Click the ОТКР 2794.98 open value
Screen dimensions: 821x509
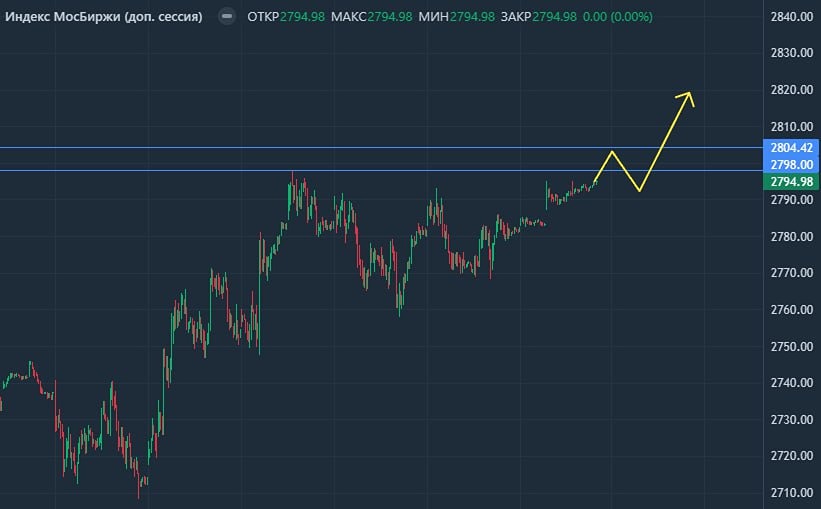(286, 17)
